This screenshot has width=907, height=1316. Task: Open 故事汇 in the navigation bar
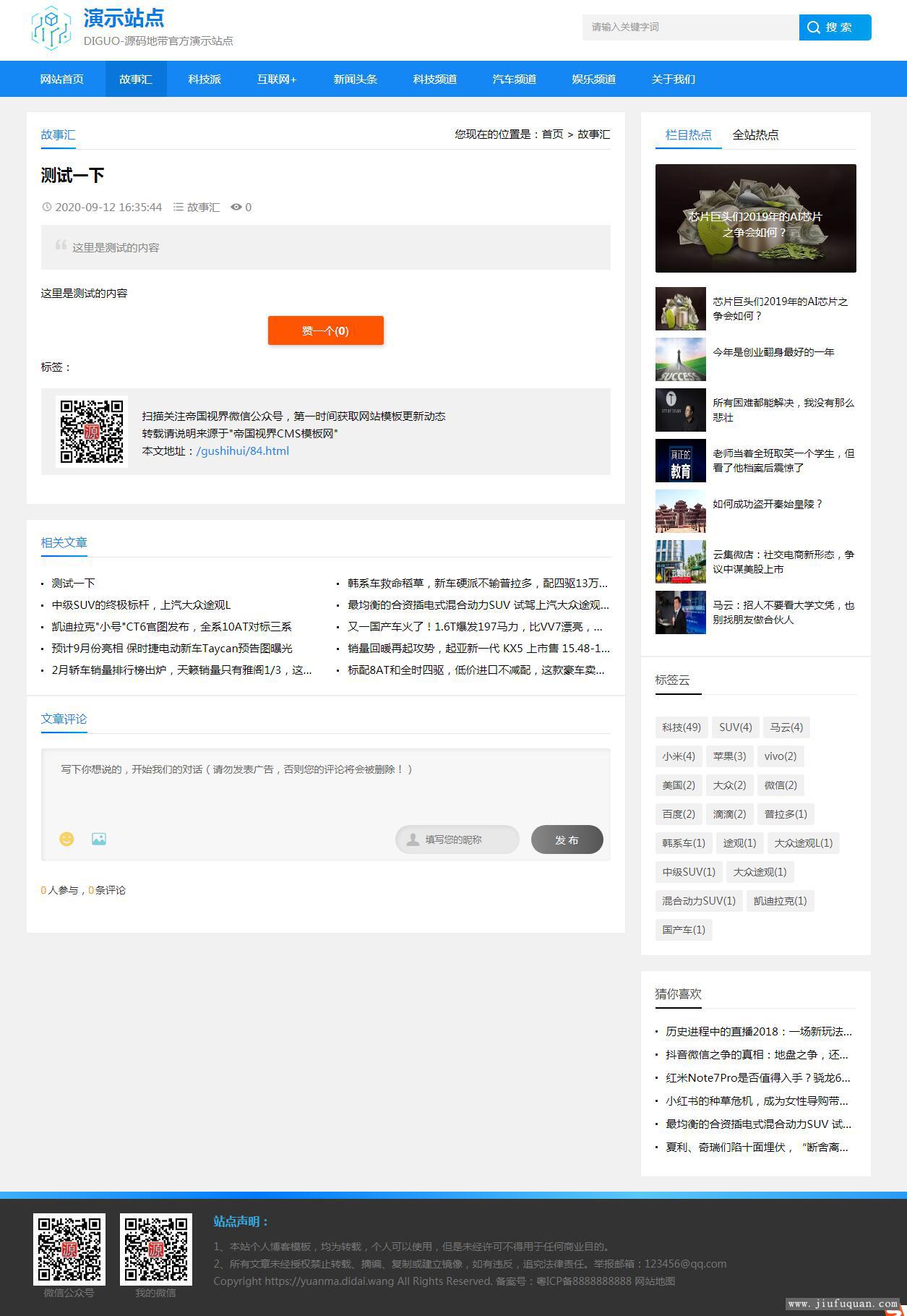(136, 79)
